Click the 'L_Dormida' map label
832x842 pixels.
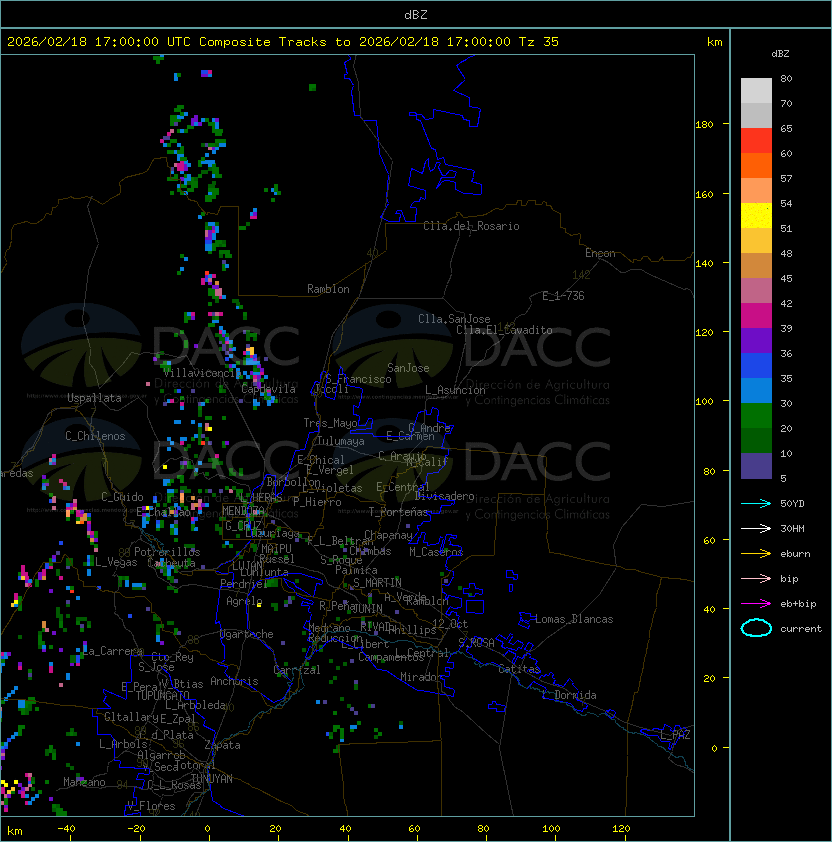(569, 695)
